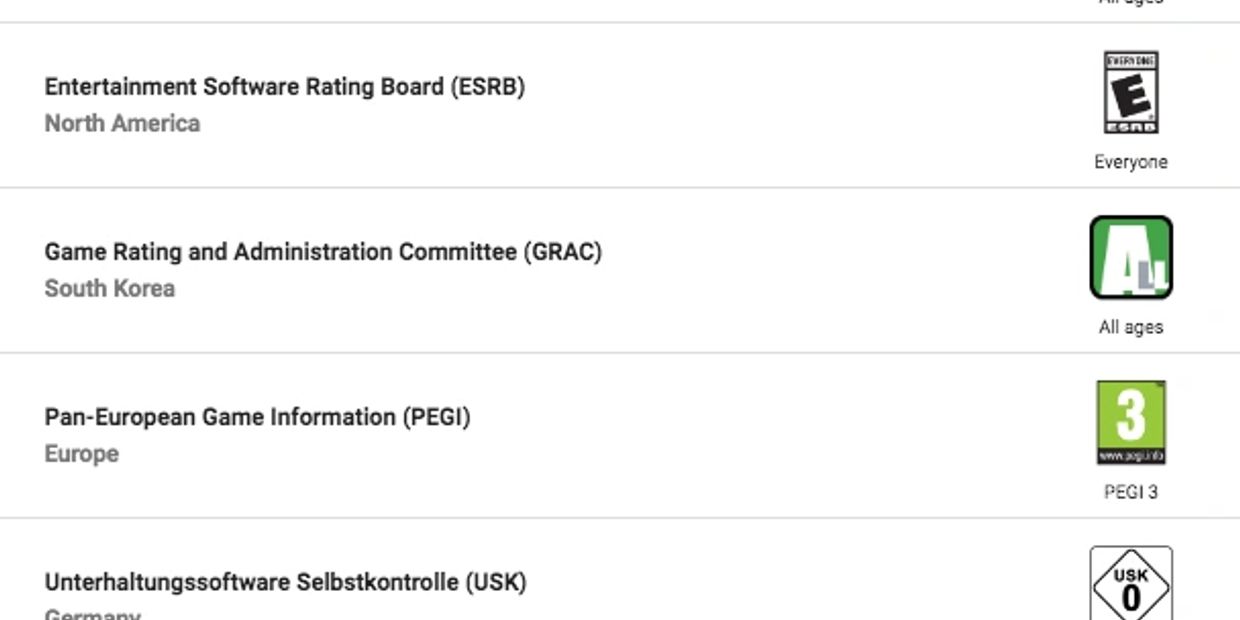Click the divider line above the ESRB row
Screen dimensions: 1240x620
click(620, 22)
